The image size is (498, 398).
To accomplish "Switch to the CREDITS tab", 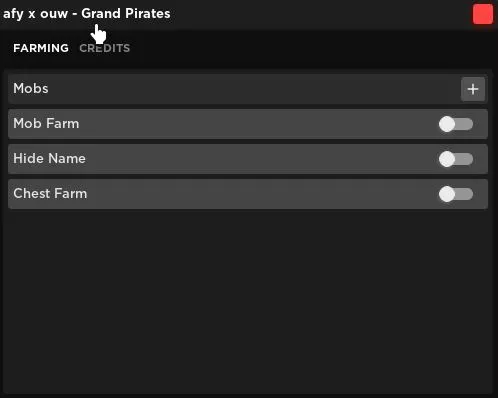I will [x=105, y=48].
